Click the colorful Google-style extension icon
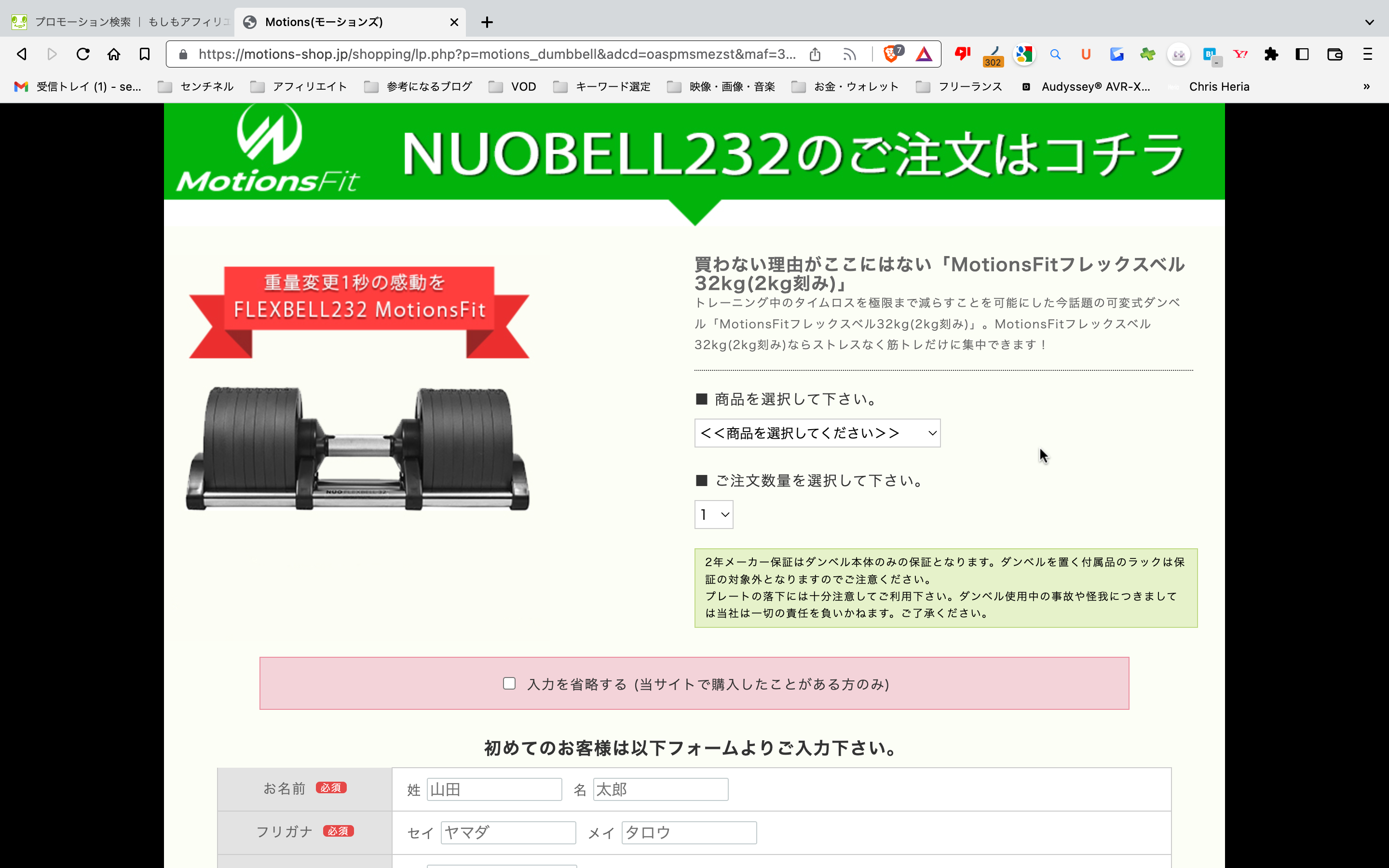Screen dimensions: 1389x868 tap(1024, 54)
